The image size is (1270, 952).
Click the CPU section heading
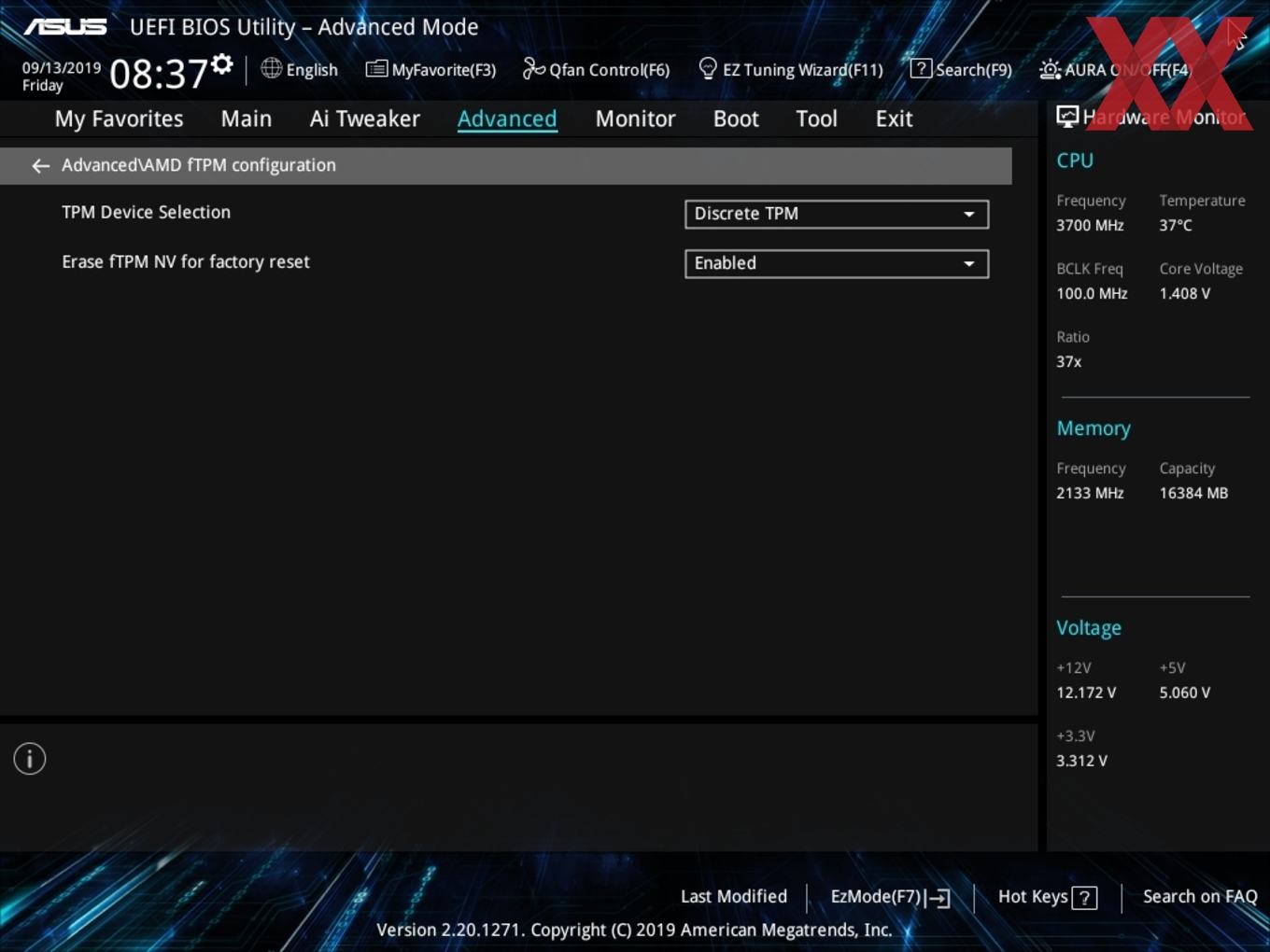[1075, 161]
